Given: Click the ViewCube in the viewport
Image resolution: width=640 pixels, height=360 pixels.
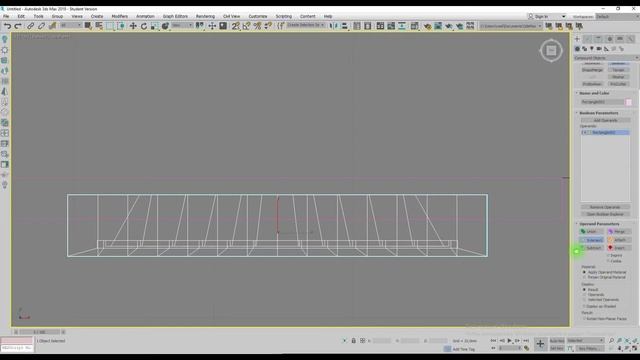Looking at the screenshot, I should [x=551, y=51].
